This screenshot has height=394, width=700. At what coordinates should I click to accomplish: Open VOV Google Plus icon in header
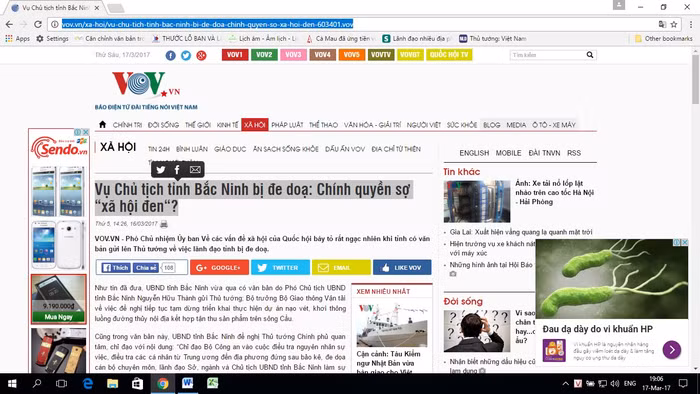tap(201, 55)
